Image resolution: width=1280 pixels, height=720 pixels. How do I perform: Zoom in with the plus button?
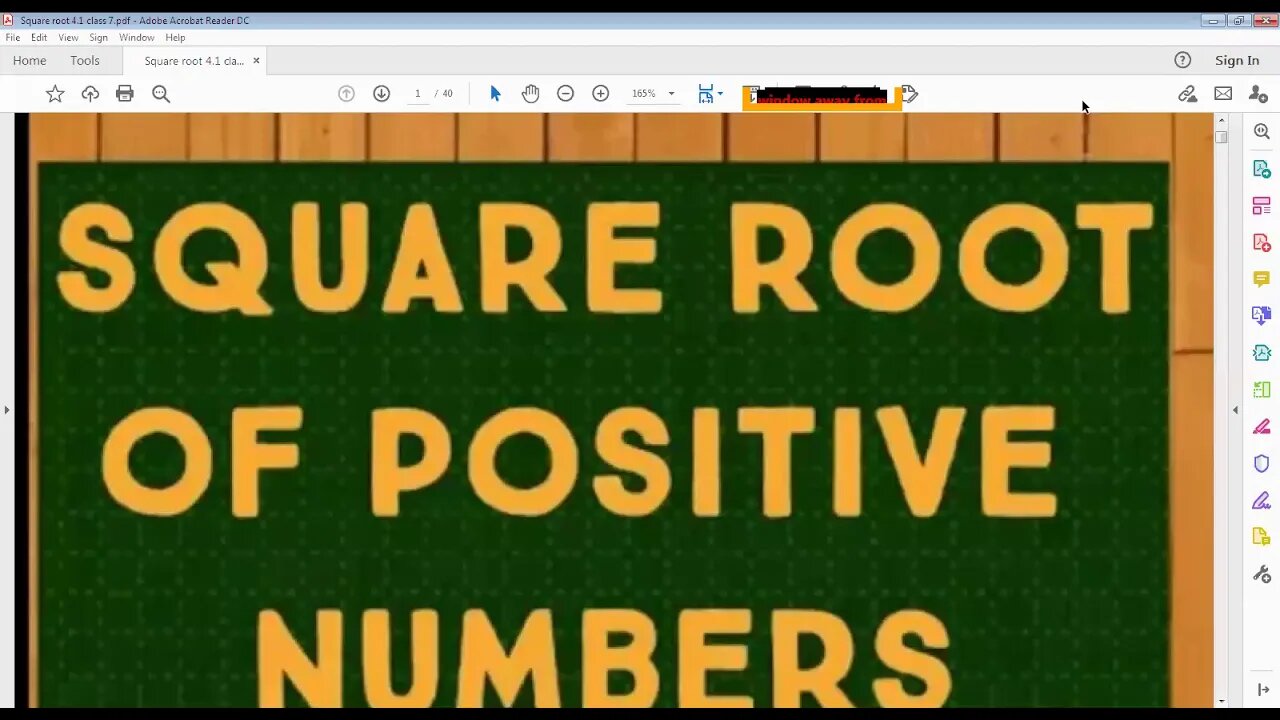600,93
